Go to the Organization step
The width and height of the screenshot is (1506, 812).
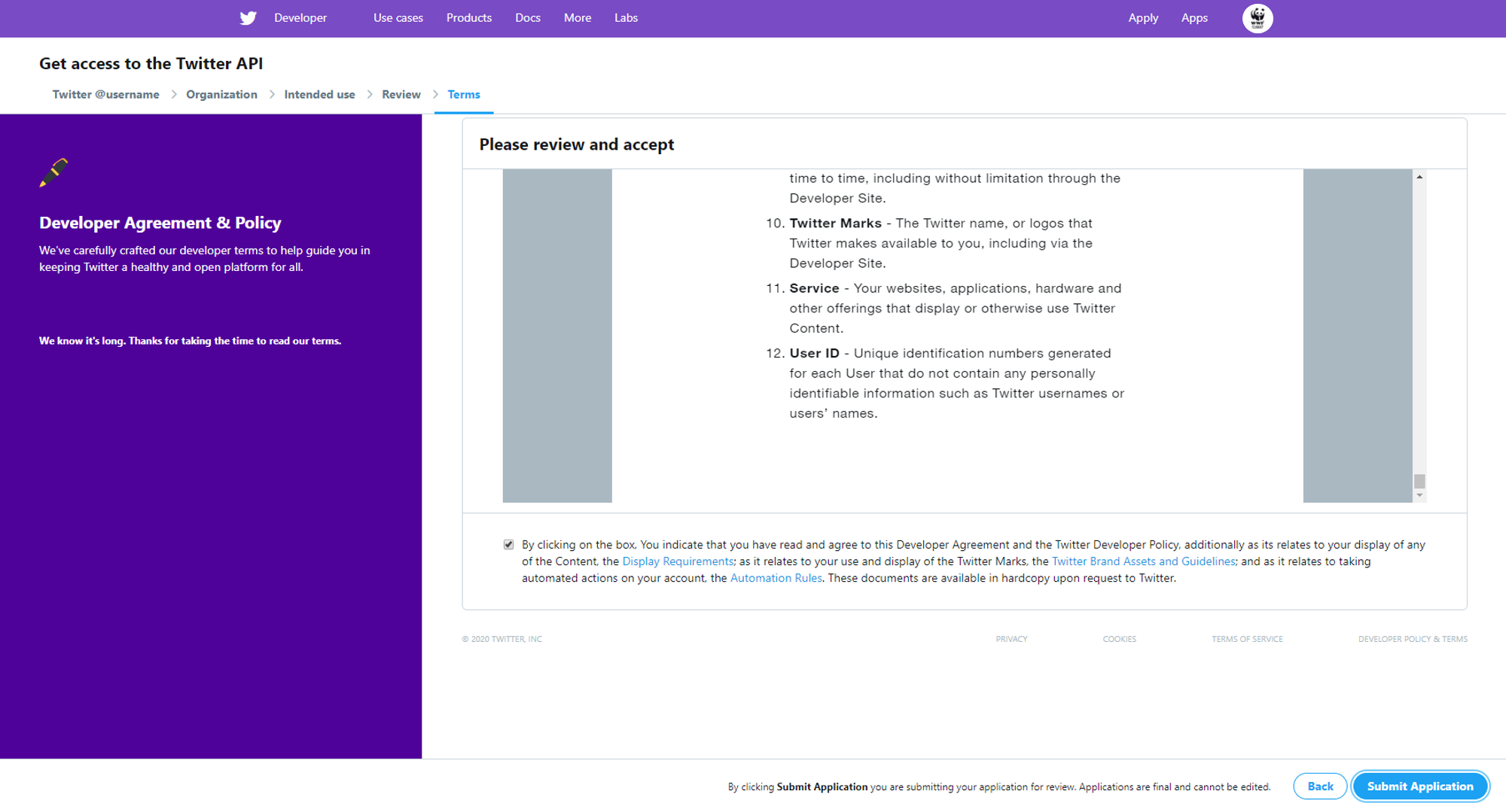(x=221, y=95)
